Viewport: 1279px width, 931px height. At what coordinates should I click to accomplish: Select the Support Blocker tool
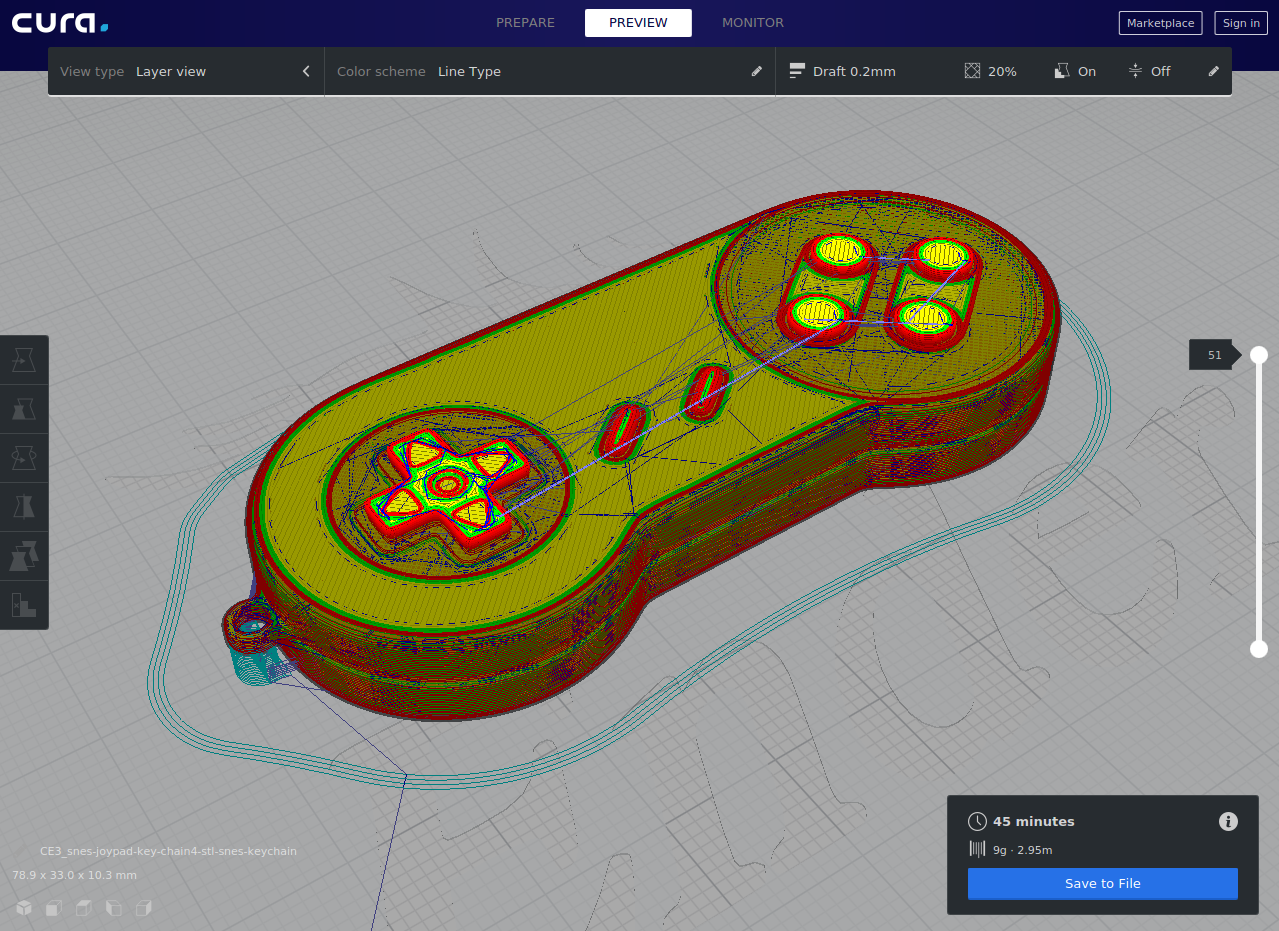click(24, 604)
